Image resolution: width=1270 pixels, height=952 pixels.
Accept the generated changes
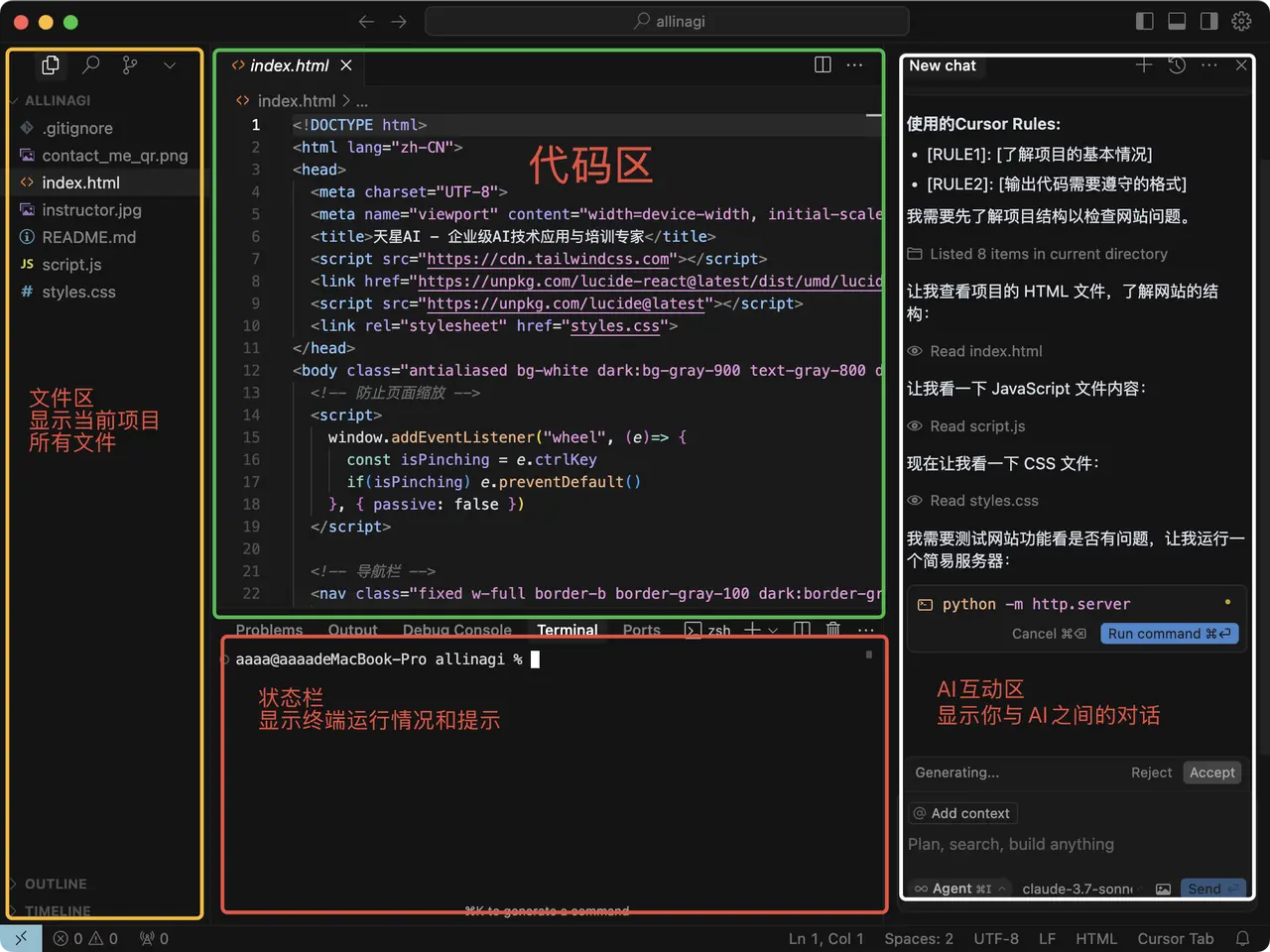(x=1212, y=773)
